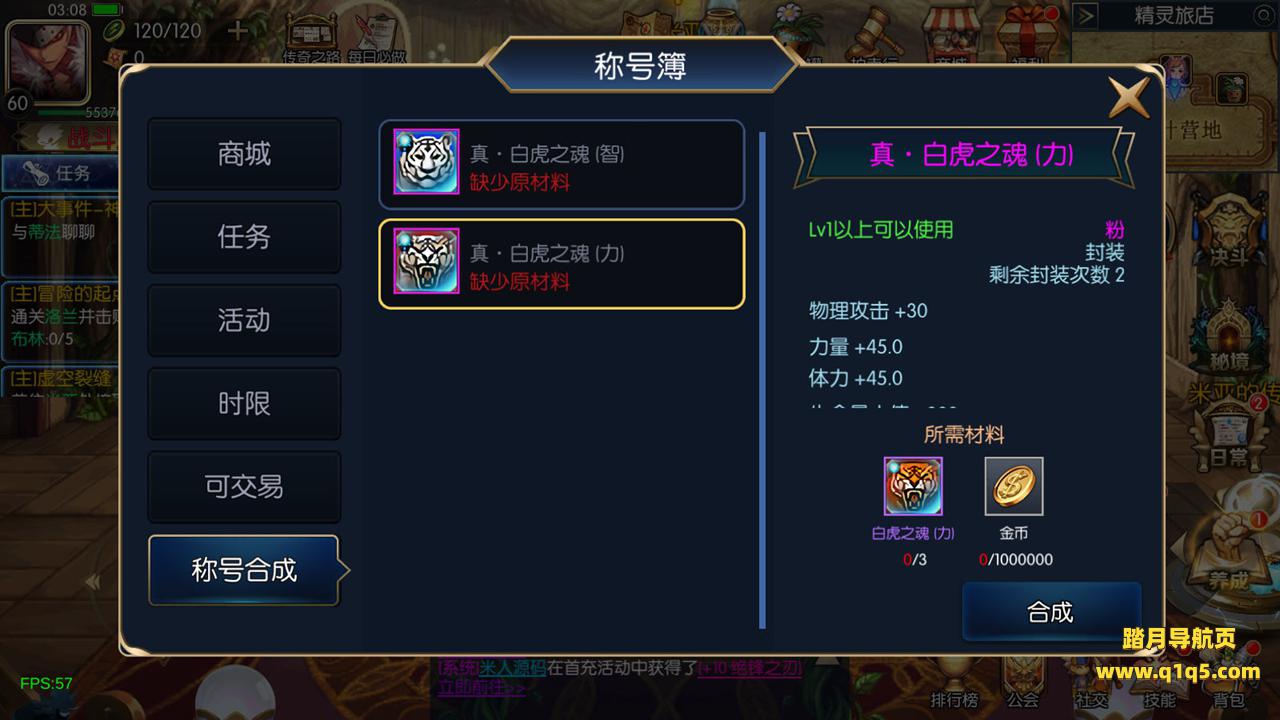The height and width of the screenshot is (720, 1280).
Task: Click the 合成 synthesize button
Action: [1051, 612]
